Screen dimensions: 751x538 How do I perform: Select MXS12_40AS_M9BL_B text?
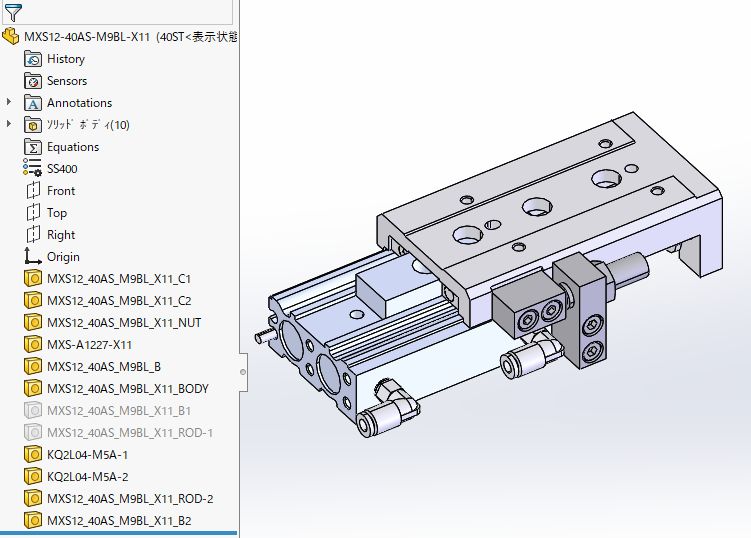[x=104, y=367]
